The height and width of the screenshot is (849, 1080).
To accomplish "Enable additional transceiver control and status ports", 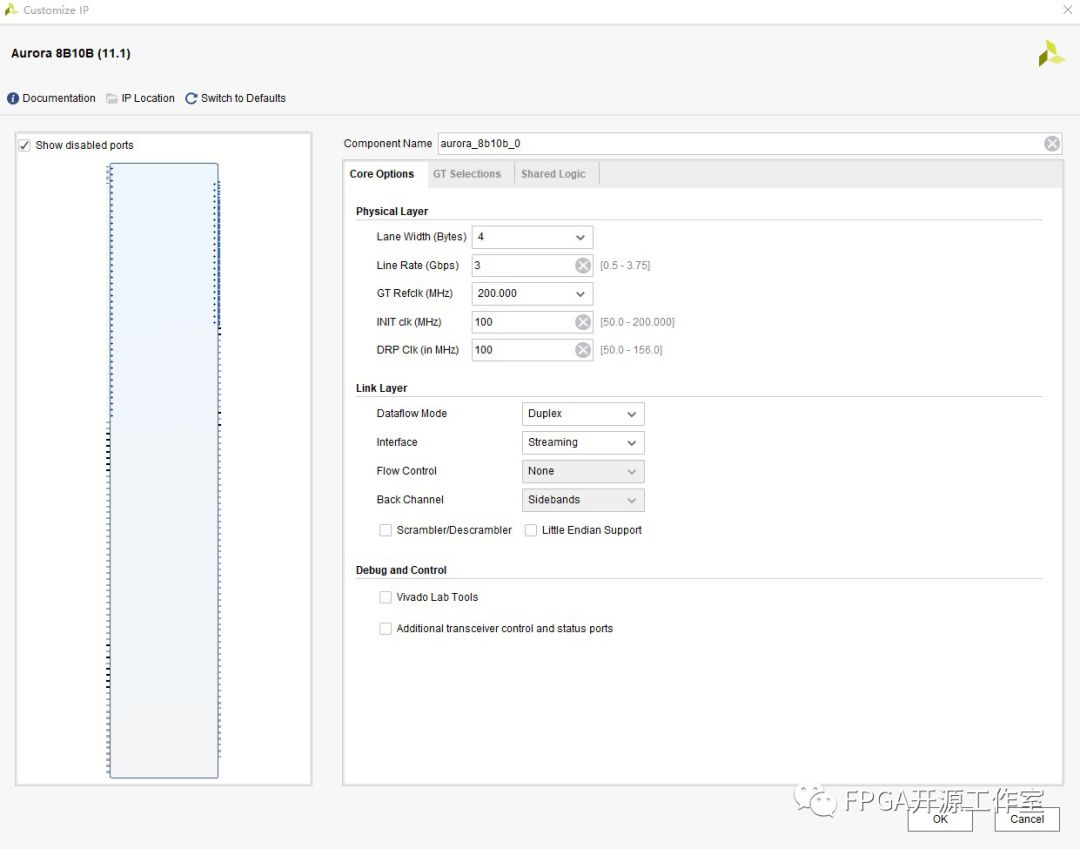I will tap(385, 629).
